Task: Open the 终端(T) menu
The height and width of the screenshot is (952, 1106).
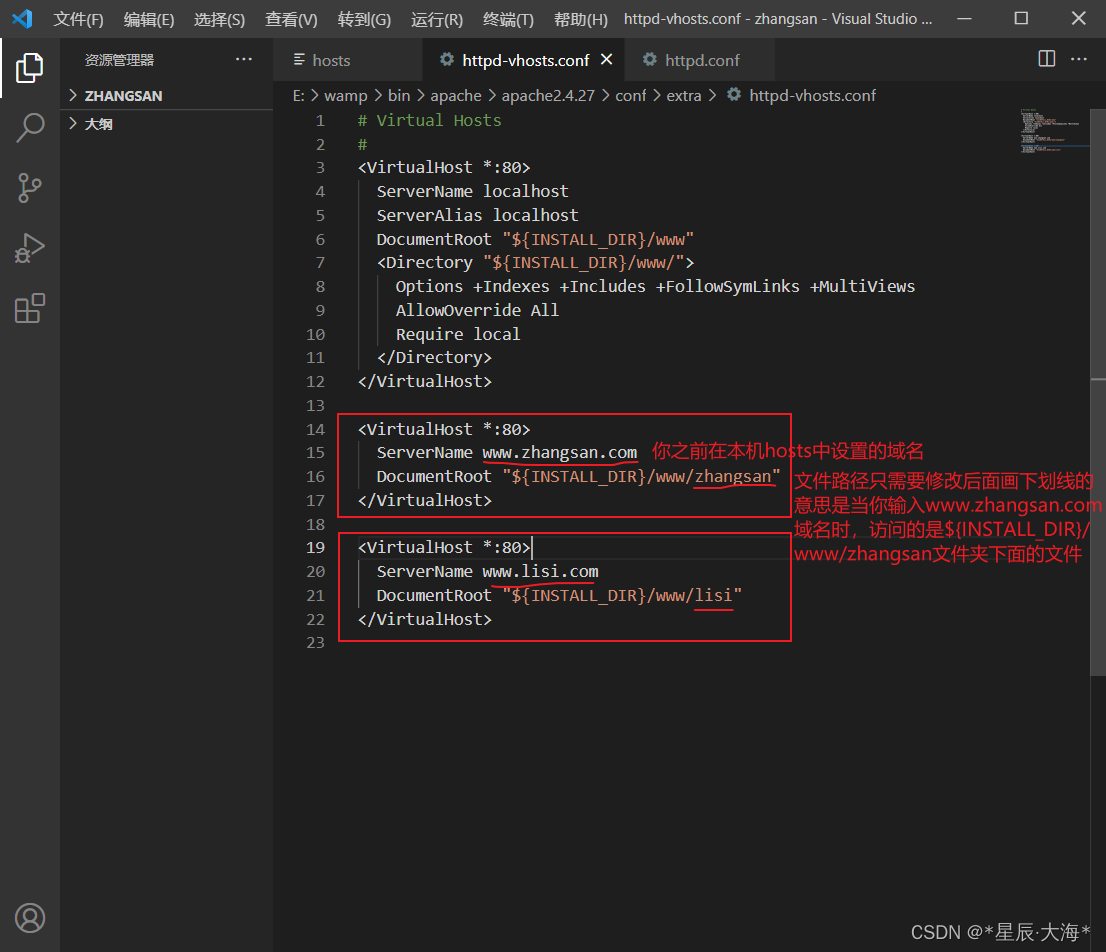Action: point(508,19)
